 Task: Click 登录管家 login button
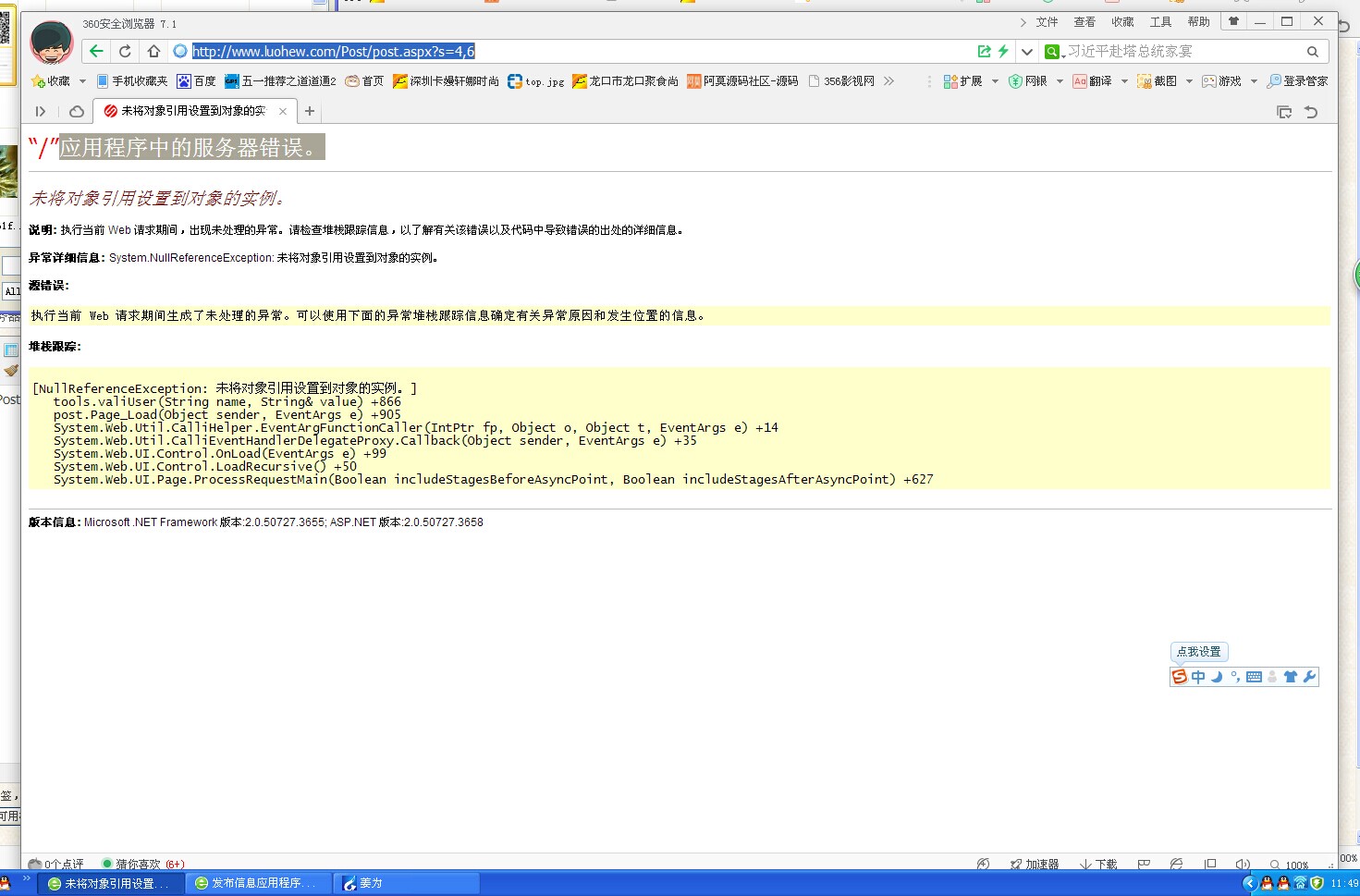click(1297, 81)
